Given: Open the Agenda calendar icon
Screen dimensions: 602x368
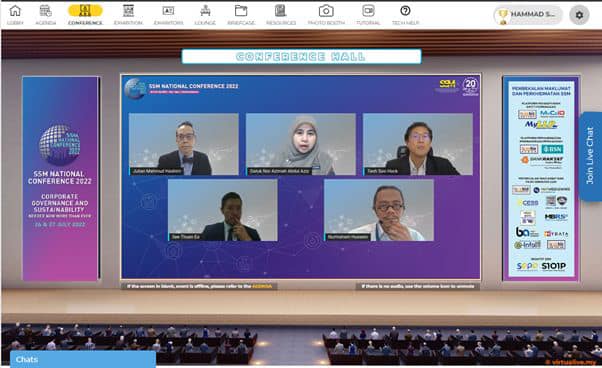Looking at the screenshot, I should (45, 11).
